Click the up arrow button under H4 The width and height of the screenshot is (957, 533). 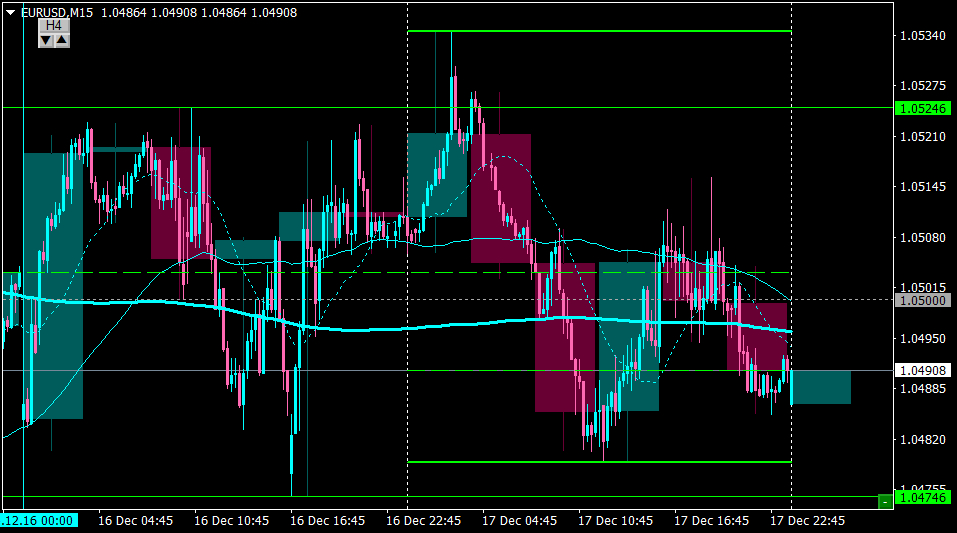click(x=62, y=40)
